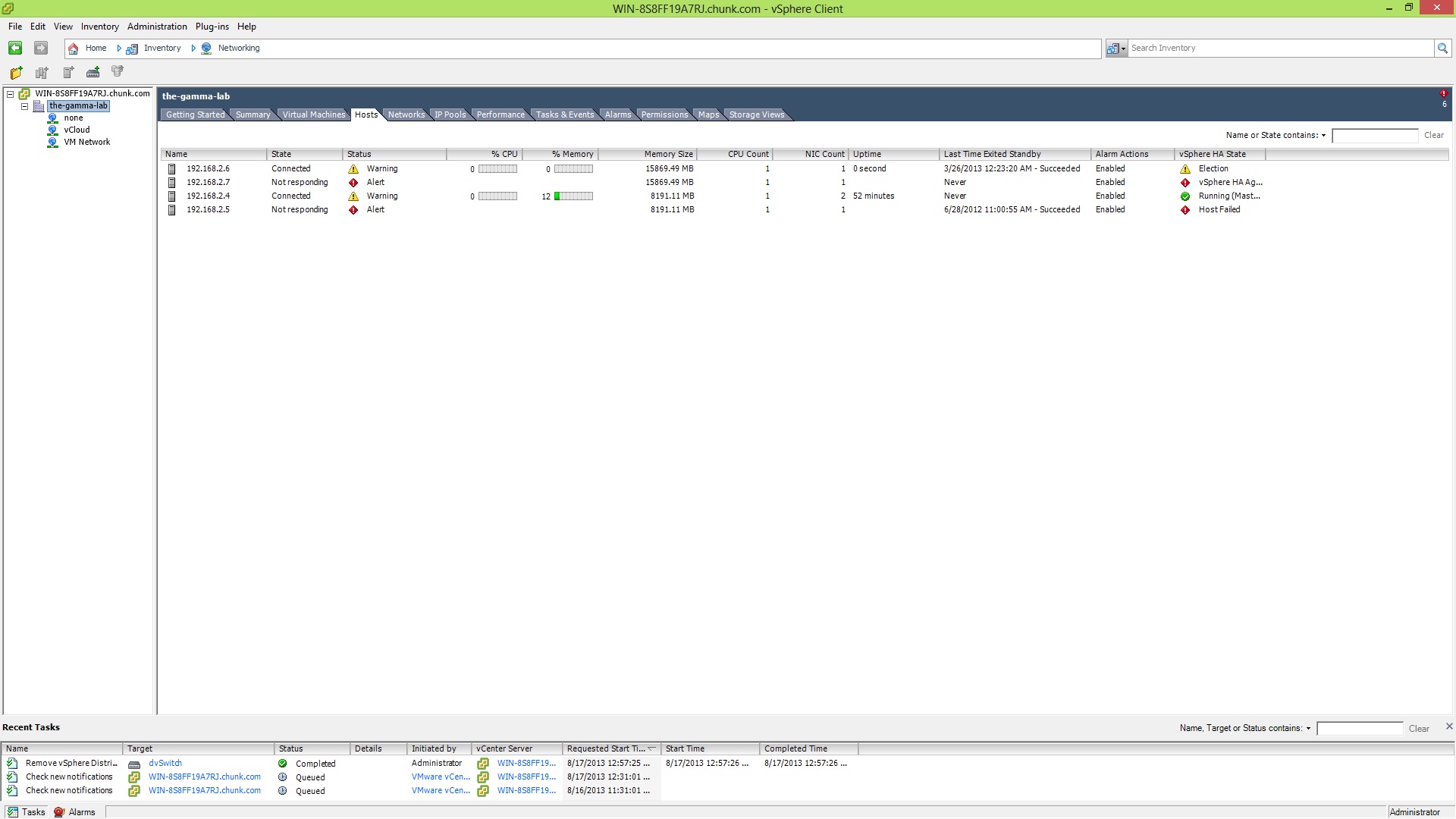Open the Search Inventory type dropdown
The width and height of the screenshot is (1456, 819).
coord(1116,49)
